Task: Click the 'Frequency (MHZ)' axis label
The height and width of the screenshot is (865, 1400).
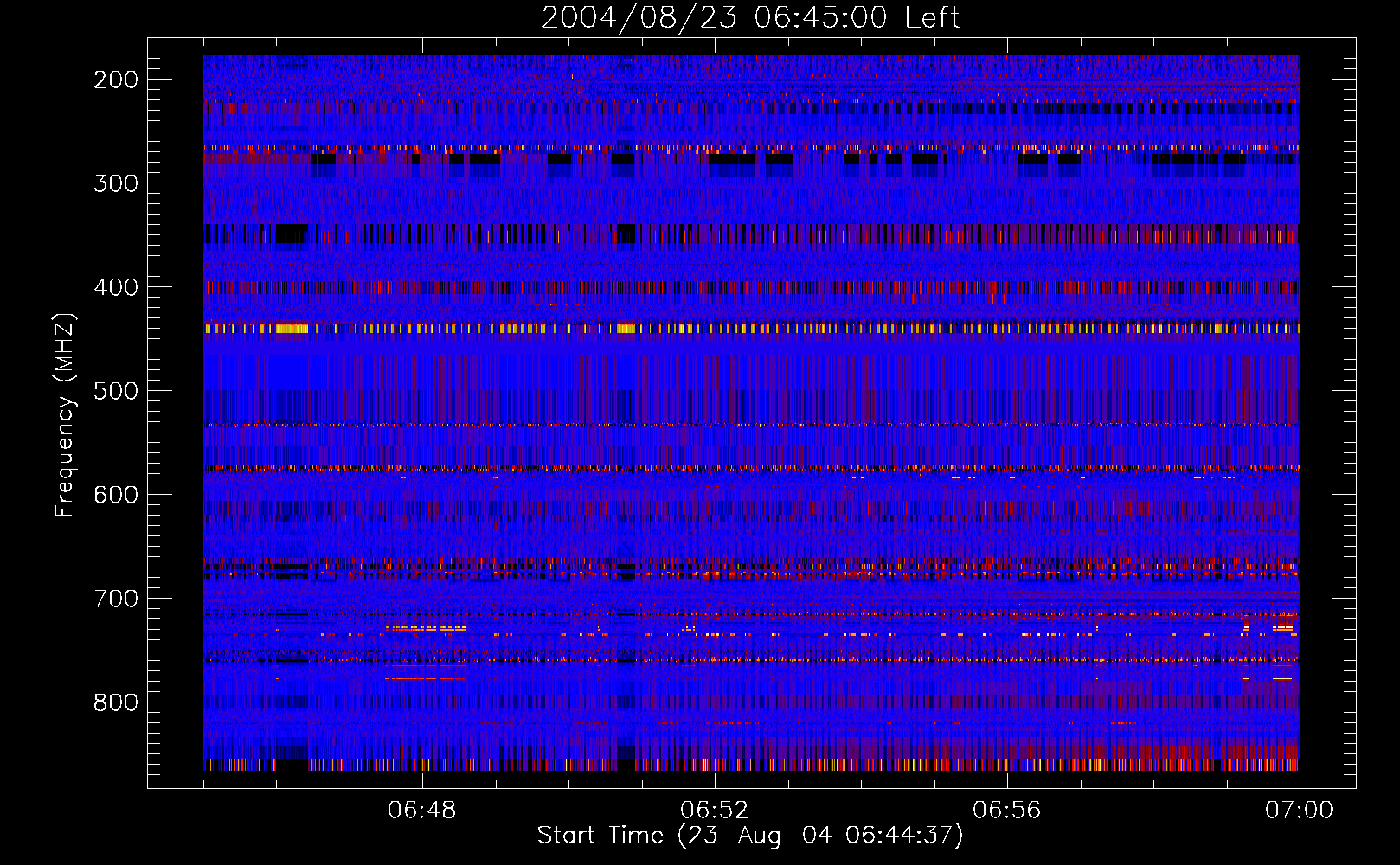Action: [x=66, y=415]
